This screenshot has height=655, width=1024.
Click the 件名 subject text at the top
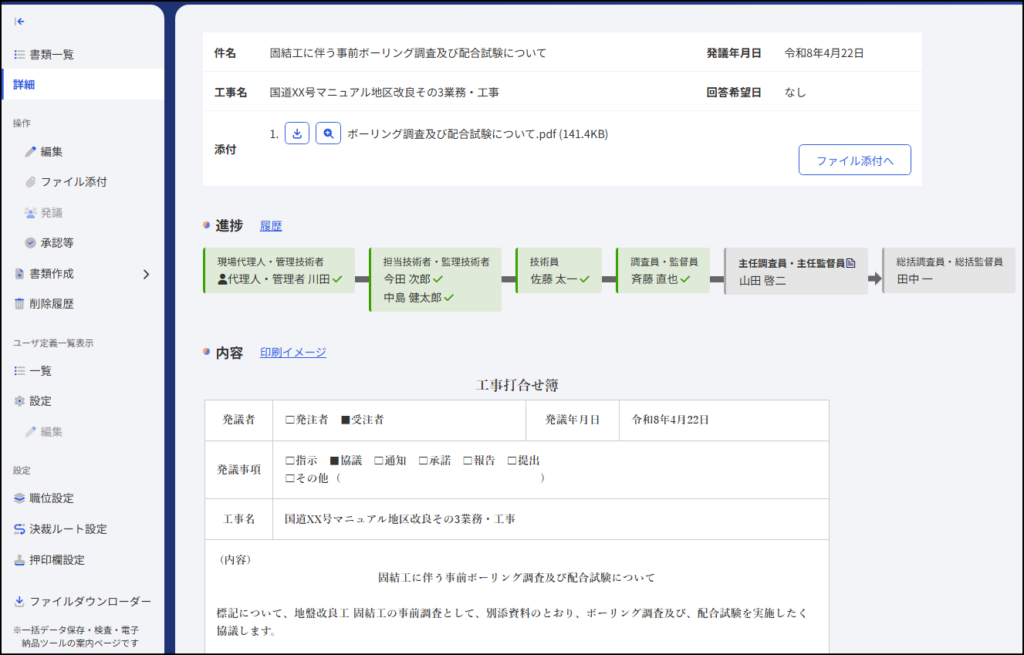(408, 53)
